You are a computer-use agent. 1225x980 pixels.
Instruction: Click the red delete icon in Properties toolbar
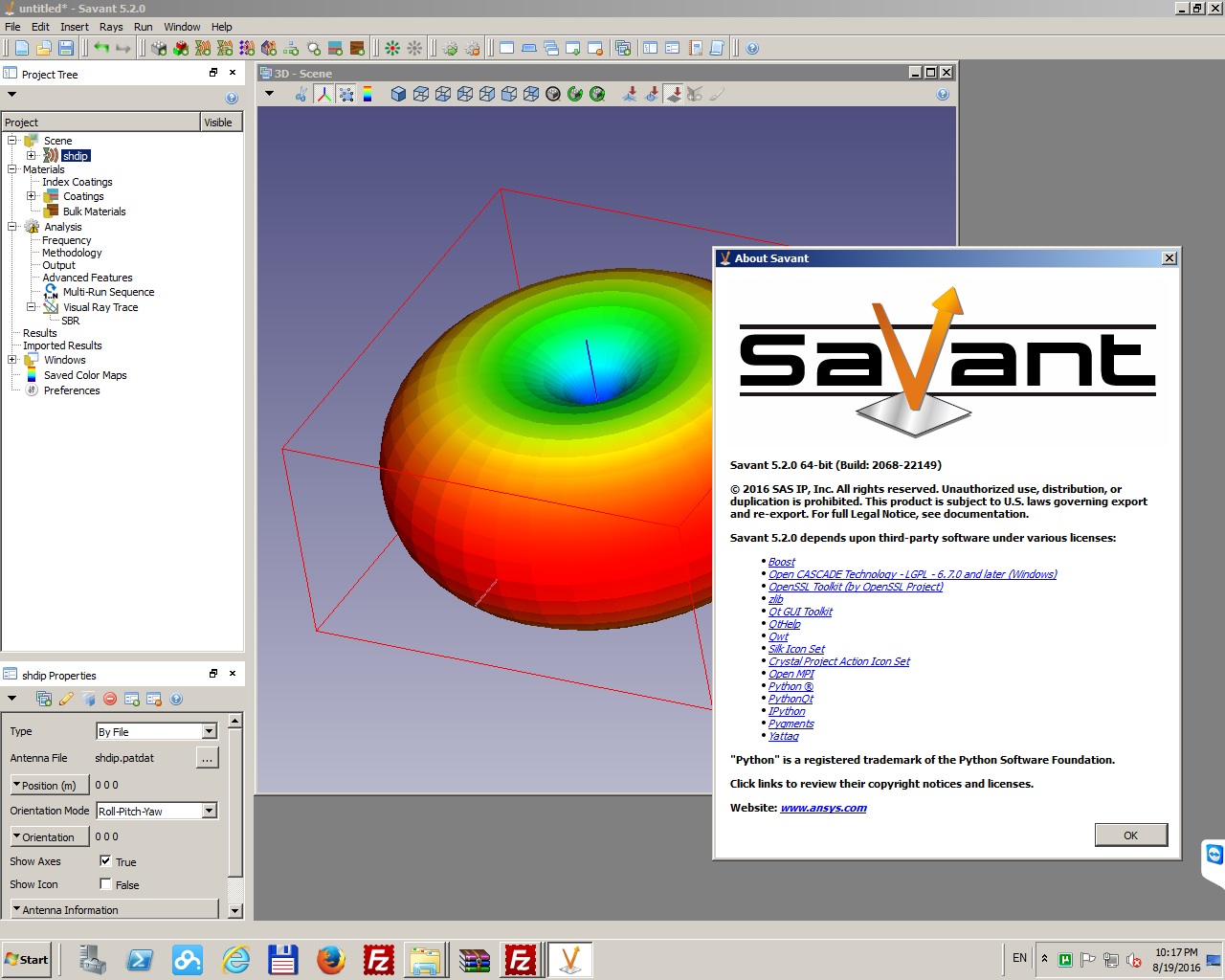[110, 699]
